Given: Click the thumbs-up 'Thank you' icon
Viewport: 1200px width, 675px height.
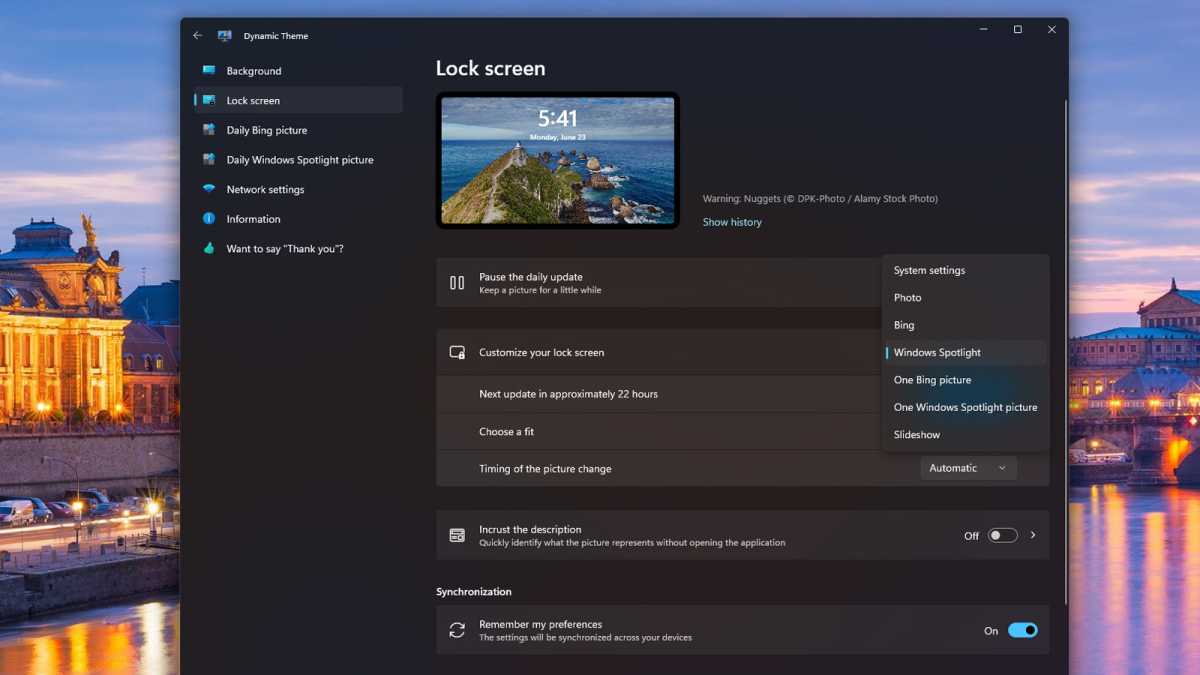Looking at the screenshot, I should [207, 248].
